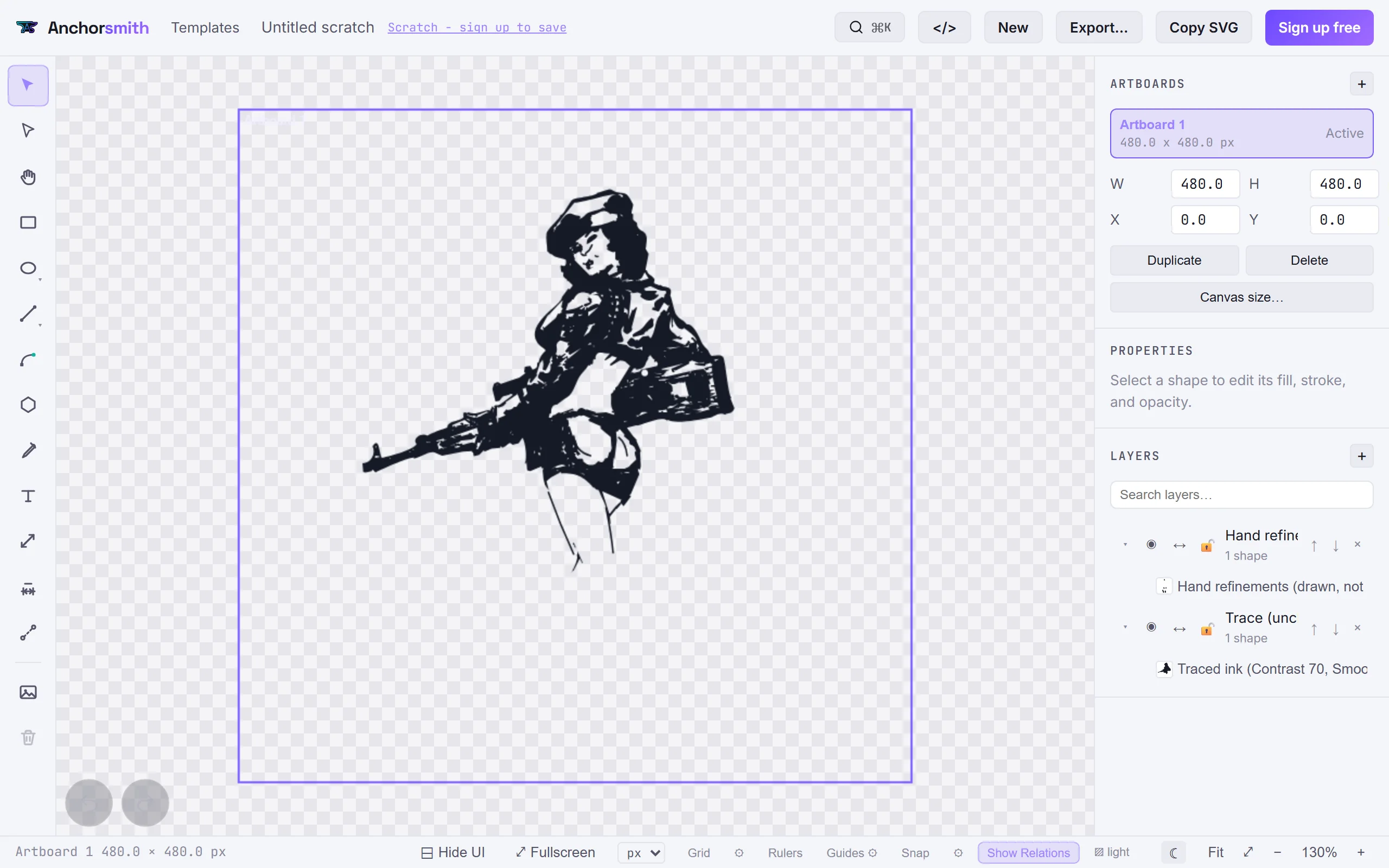The image size is (1389, 868).
Task: Select the Pencil draw tool
Action: tap(28, 451)
